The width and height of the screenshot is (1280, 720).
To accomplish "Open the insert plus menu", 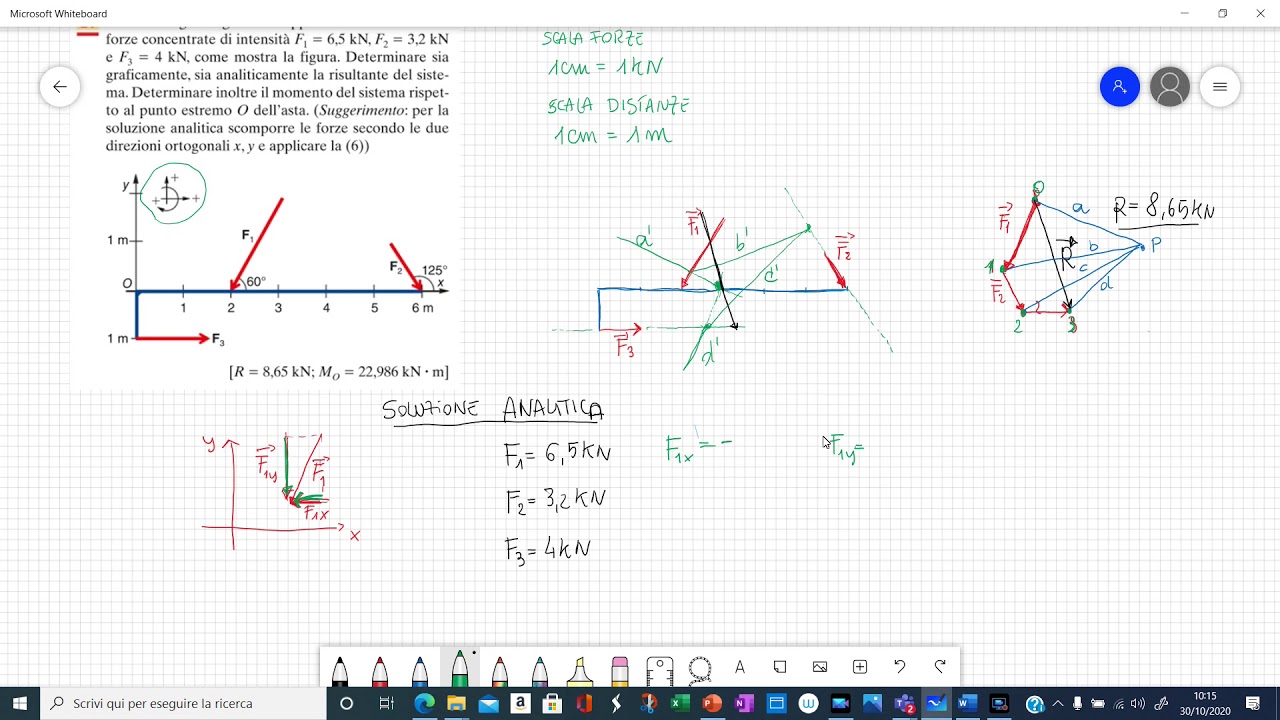I will tap(860, 667).
